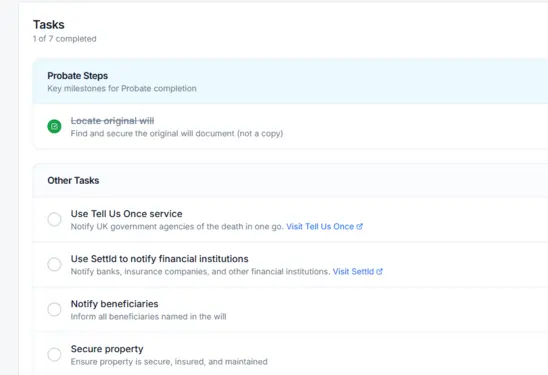
Task: Click the external-link icon after Tell Us Once
Action: (x=359, y=226)
